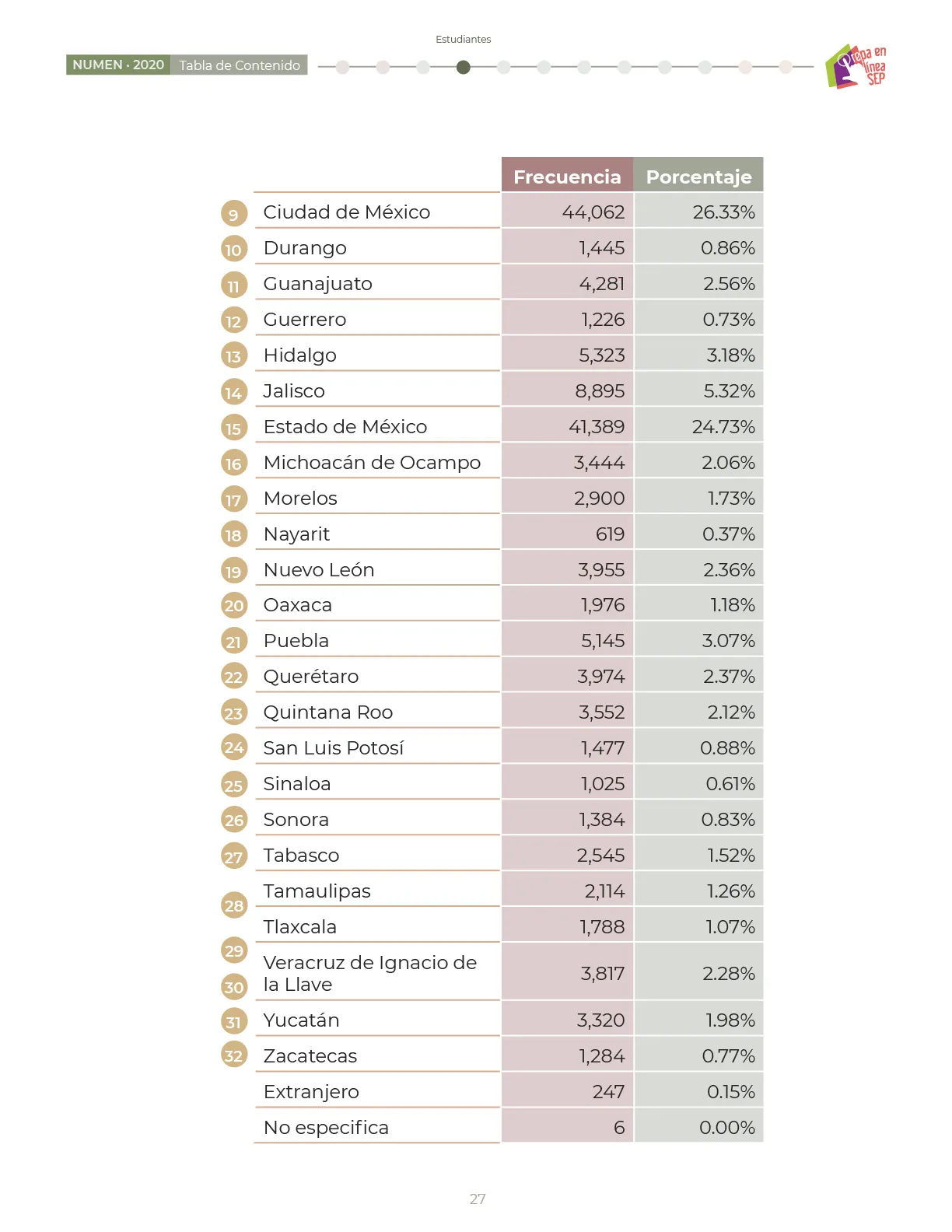Click number badge 9 beside Ciudad de México
The height and width of the screenshot is (1232, 952).
[x=234, y=214]
